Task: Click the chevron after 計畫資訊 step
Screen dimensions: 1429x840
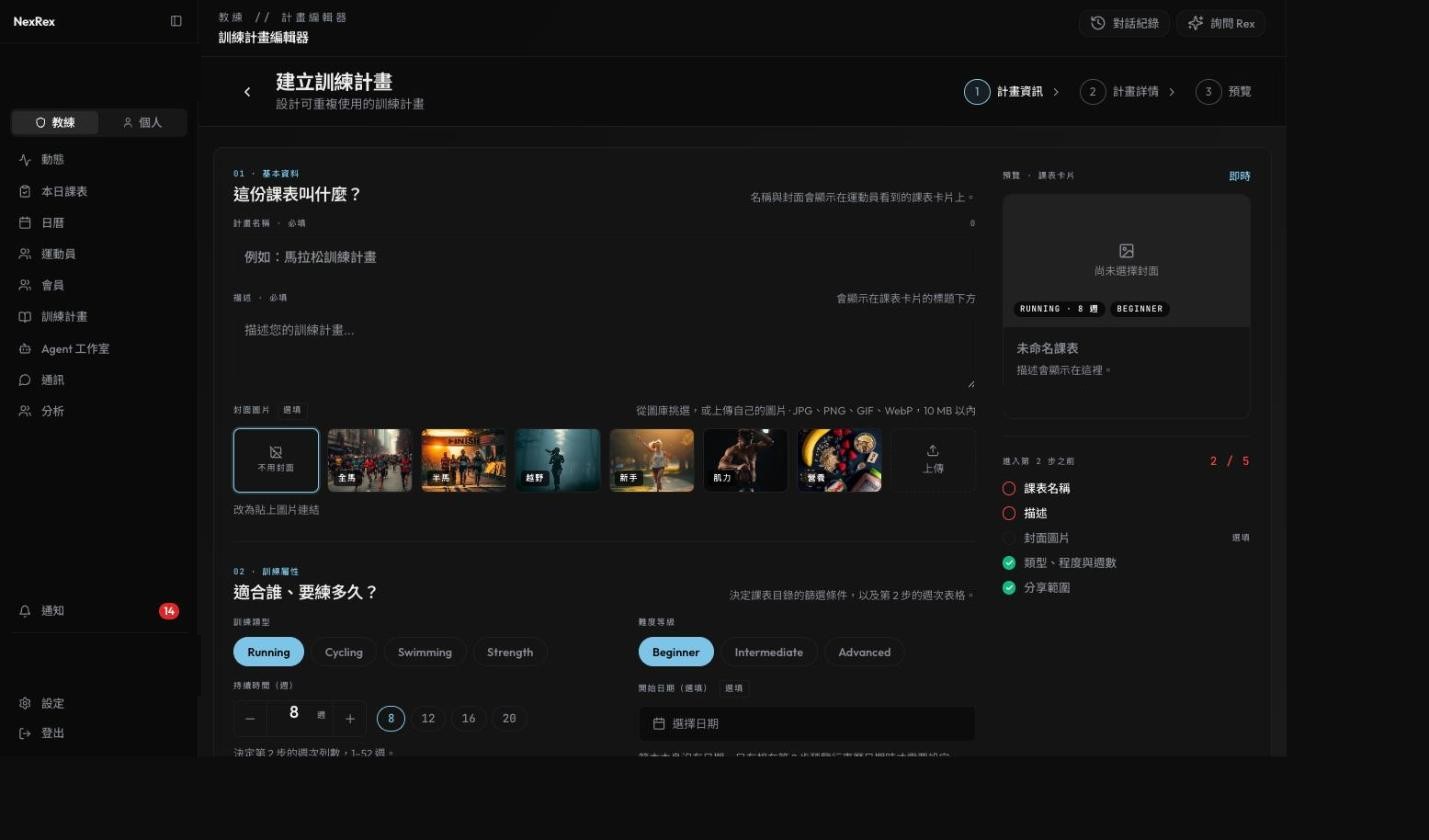Action: (x=1056, y=92)
